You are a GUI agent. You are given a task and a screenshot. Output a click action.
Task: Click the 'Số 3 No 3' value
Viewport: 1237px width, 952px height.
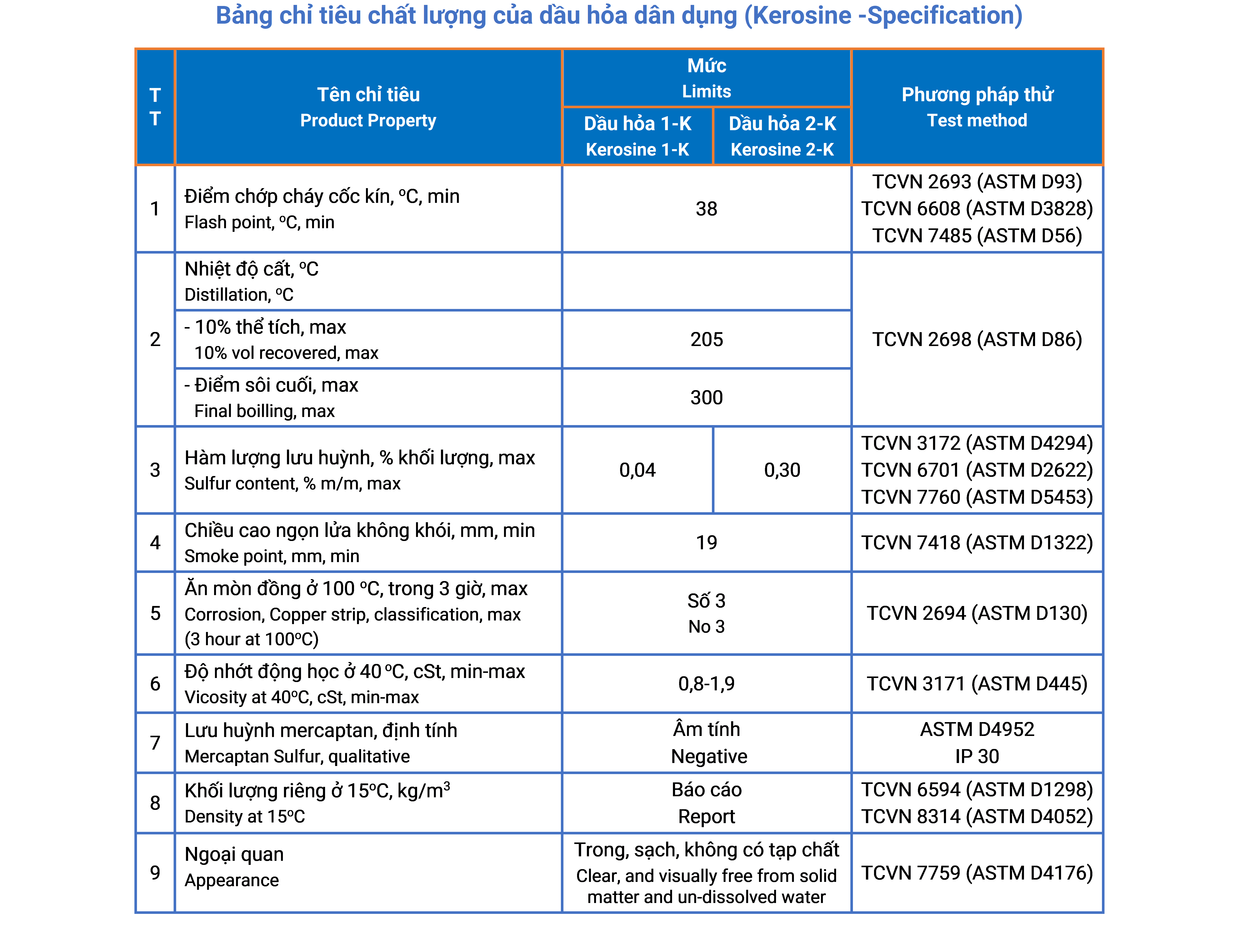[706, 614]
